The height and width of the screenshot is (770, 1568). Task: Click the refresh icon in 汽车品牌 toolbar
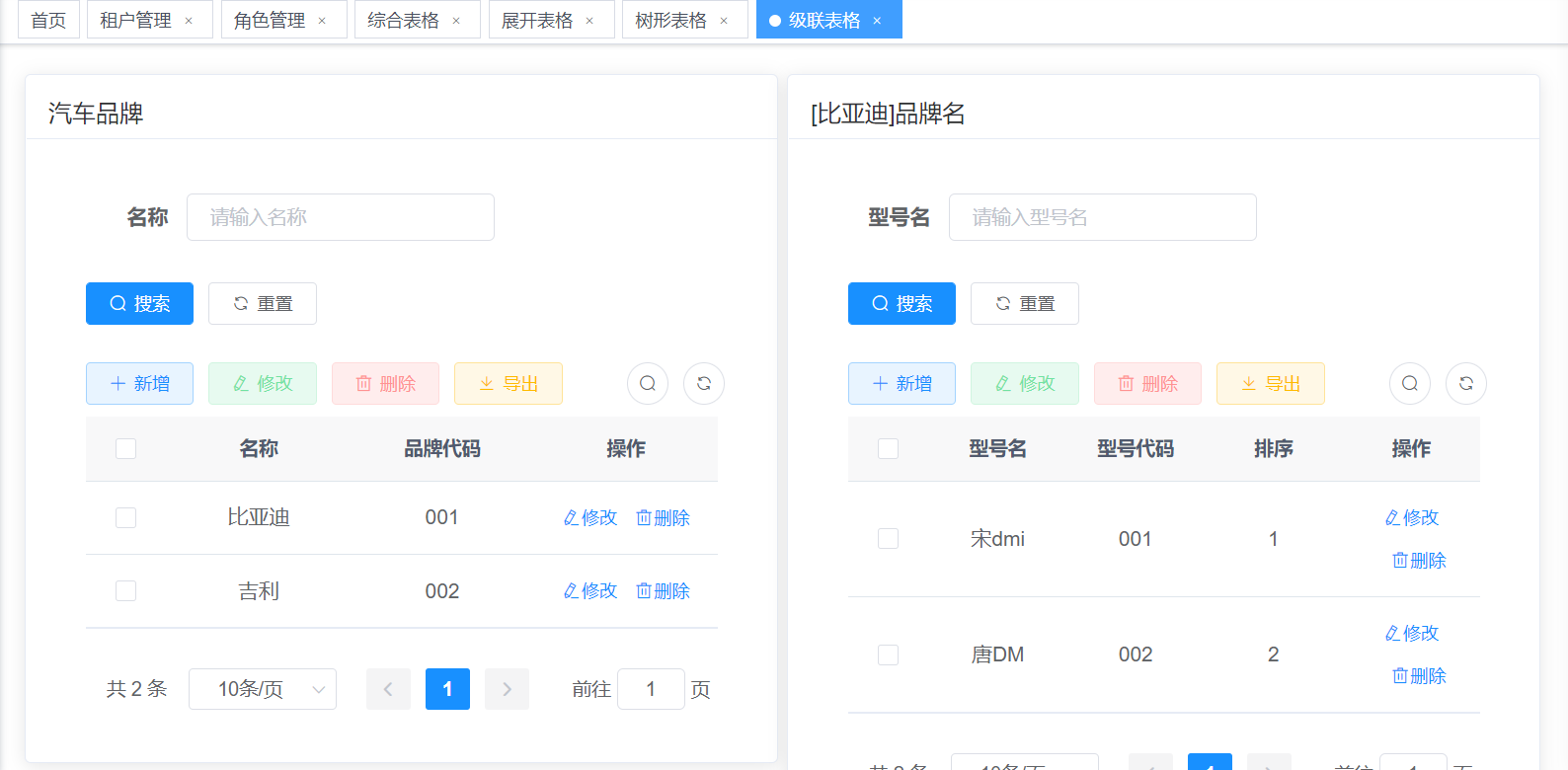coord(704,384)
